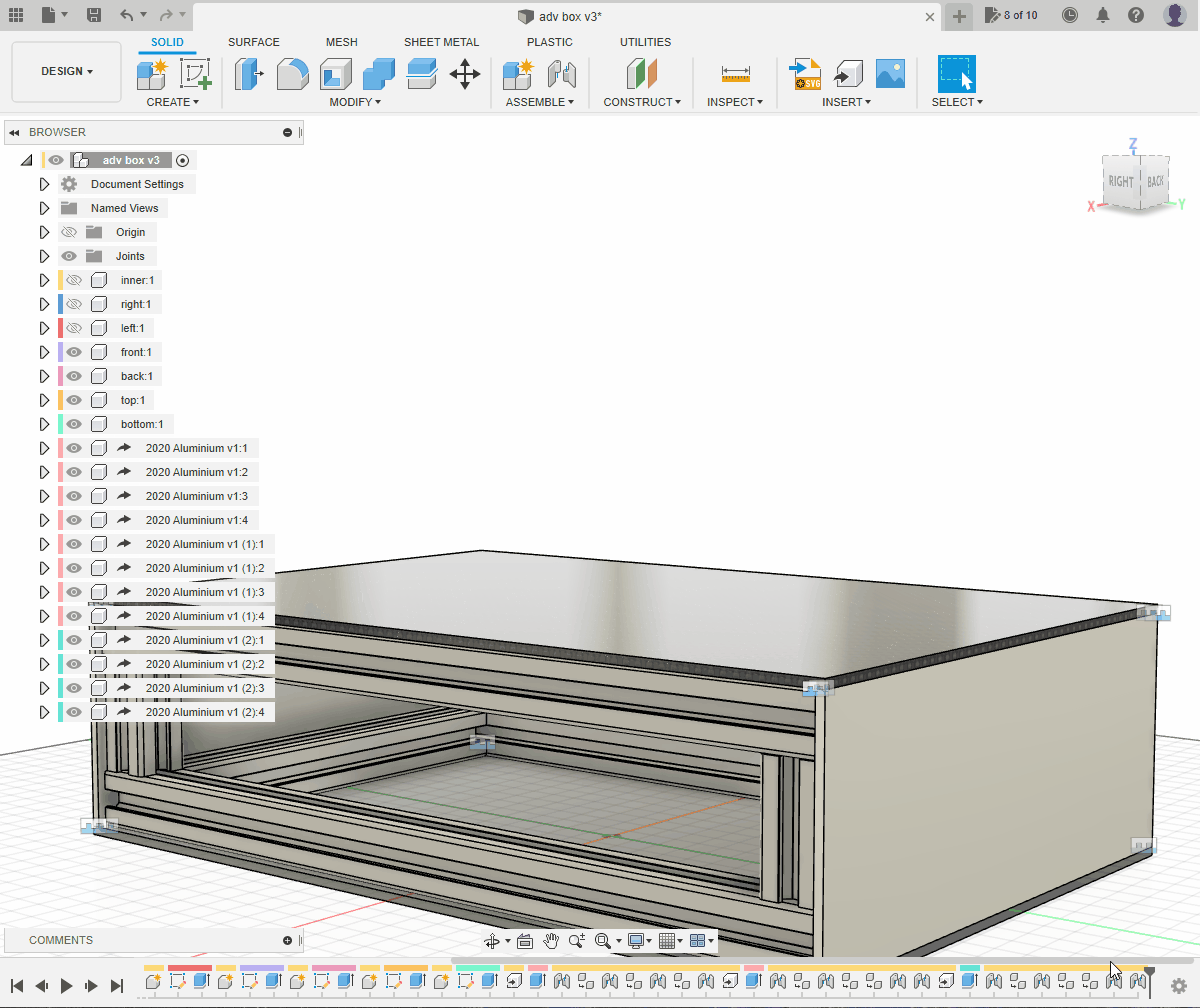The width and height of the screenshot is (1200, 1008).
Task: Click the ViewCube RIGHT face
Action: pyautogui.click(x=1120, y=182)
